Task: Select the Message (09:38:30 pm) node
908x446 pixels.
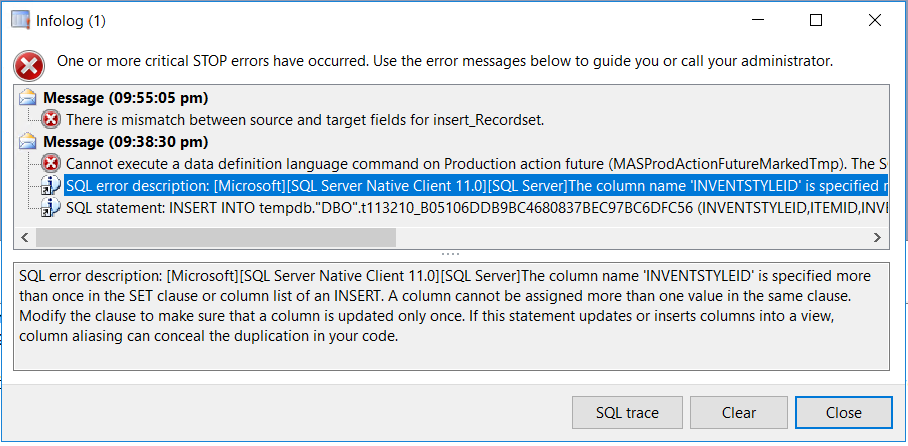Action: (x=125, y=142)
